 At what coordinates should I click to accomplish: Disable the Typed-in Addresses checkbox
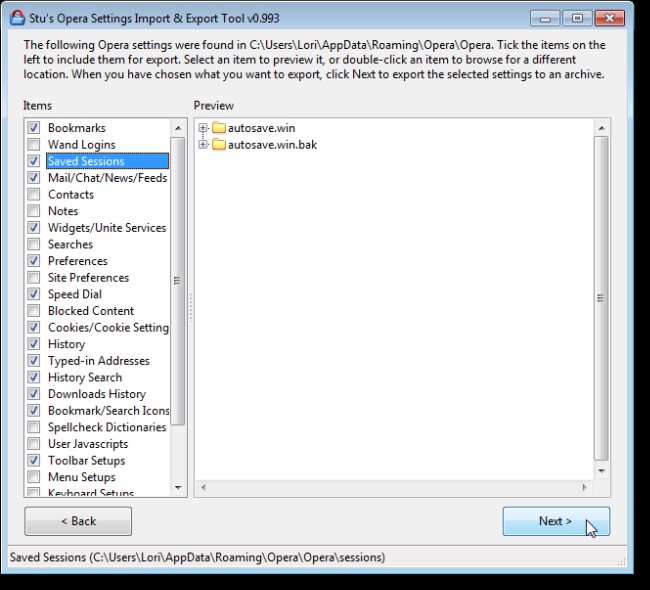tap(34, 360)
